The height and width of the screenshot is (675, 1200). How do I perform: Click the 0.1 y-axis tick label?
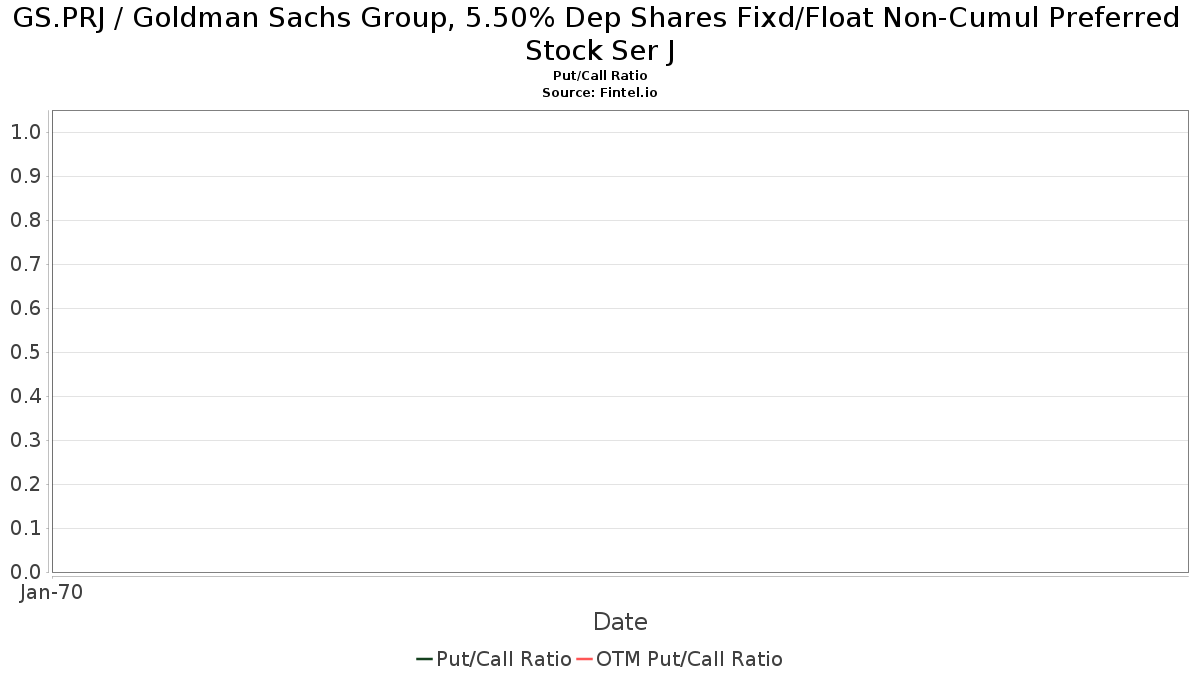[x=25, y=528]
